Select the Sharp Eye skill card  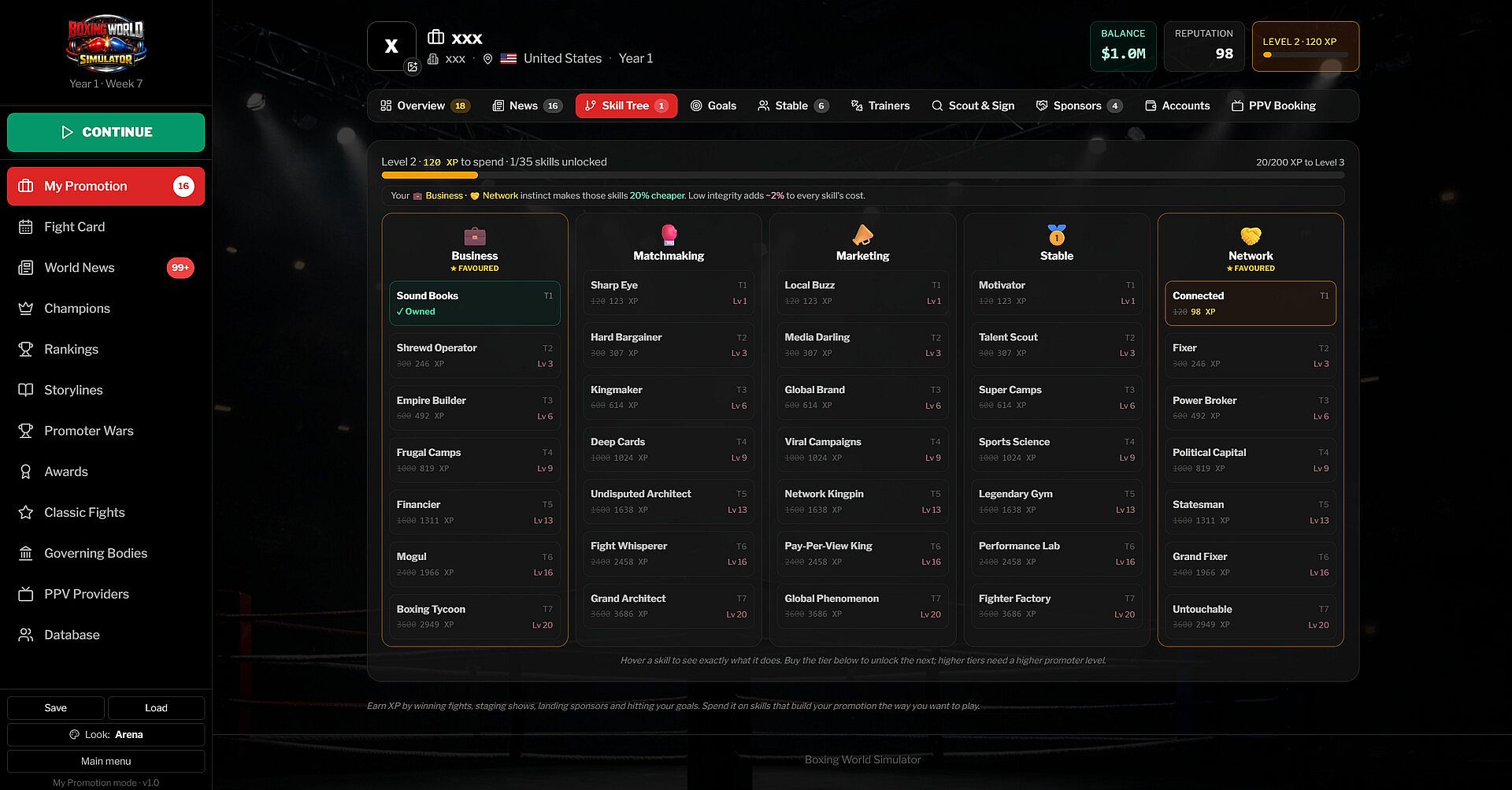coord(669,293)
